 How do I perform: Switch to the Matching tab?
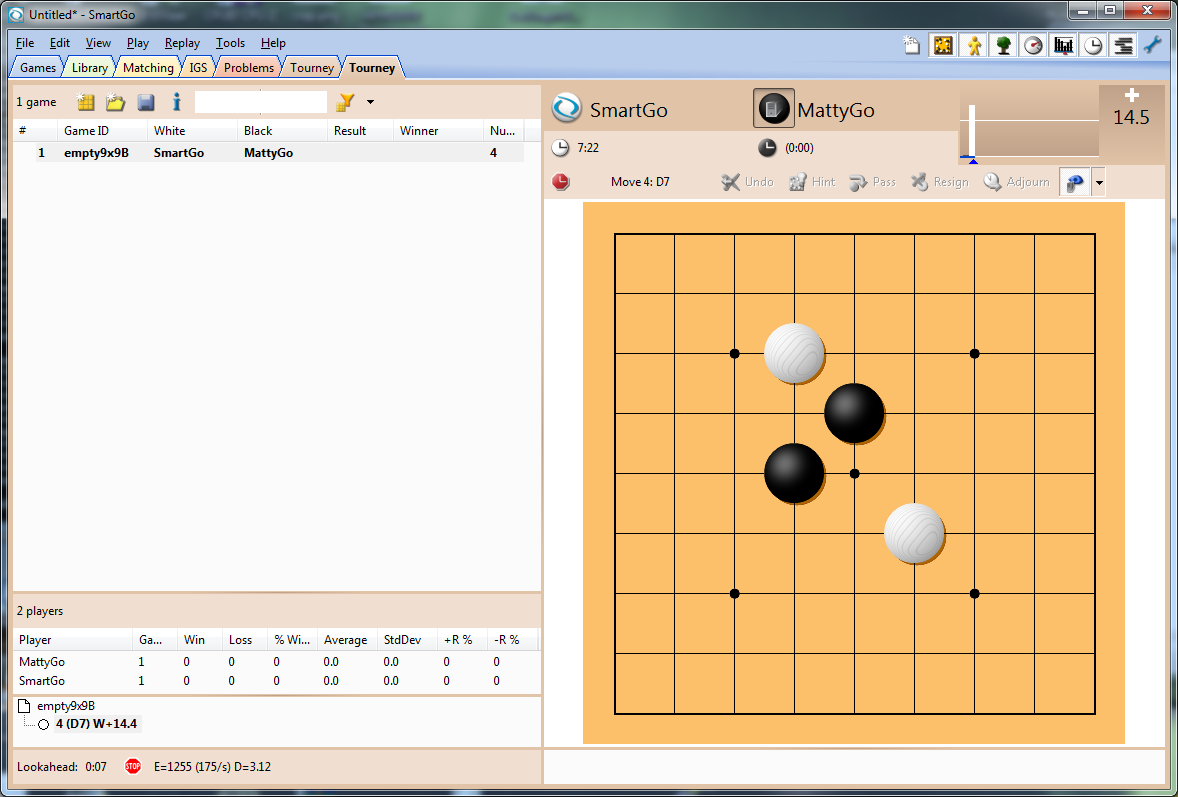[x=148, y=68]
